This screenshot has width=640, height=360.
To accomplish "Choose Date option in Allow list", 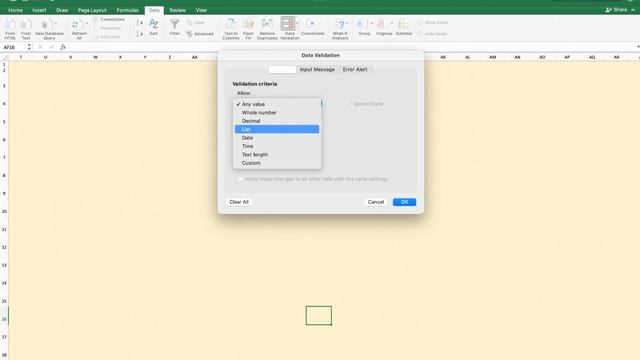I will coord(277,138).
